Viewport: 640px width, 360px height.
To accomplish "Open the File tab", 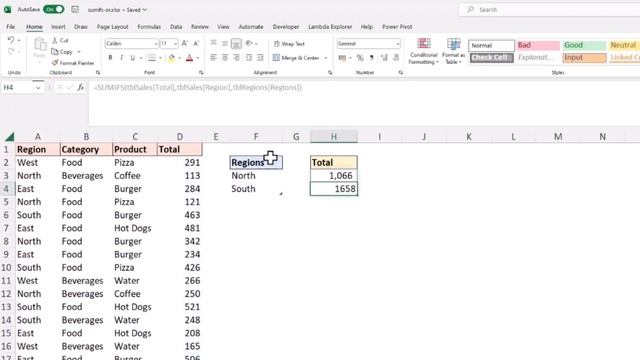I will [x=11, y=27].
